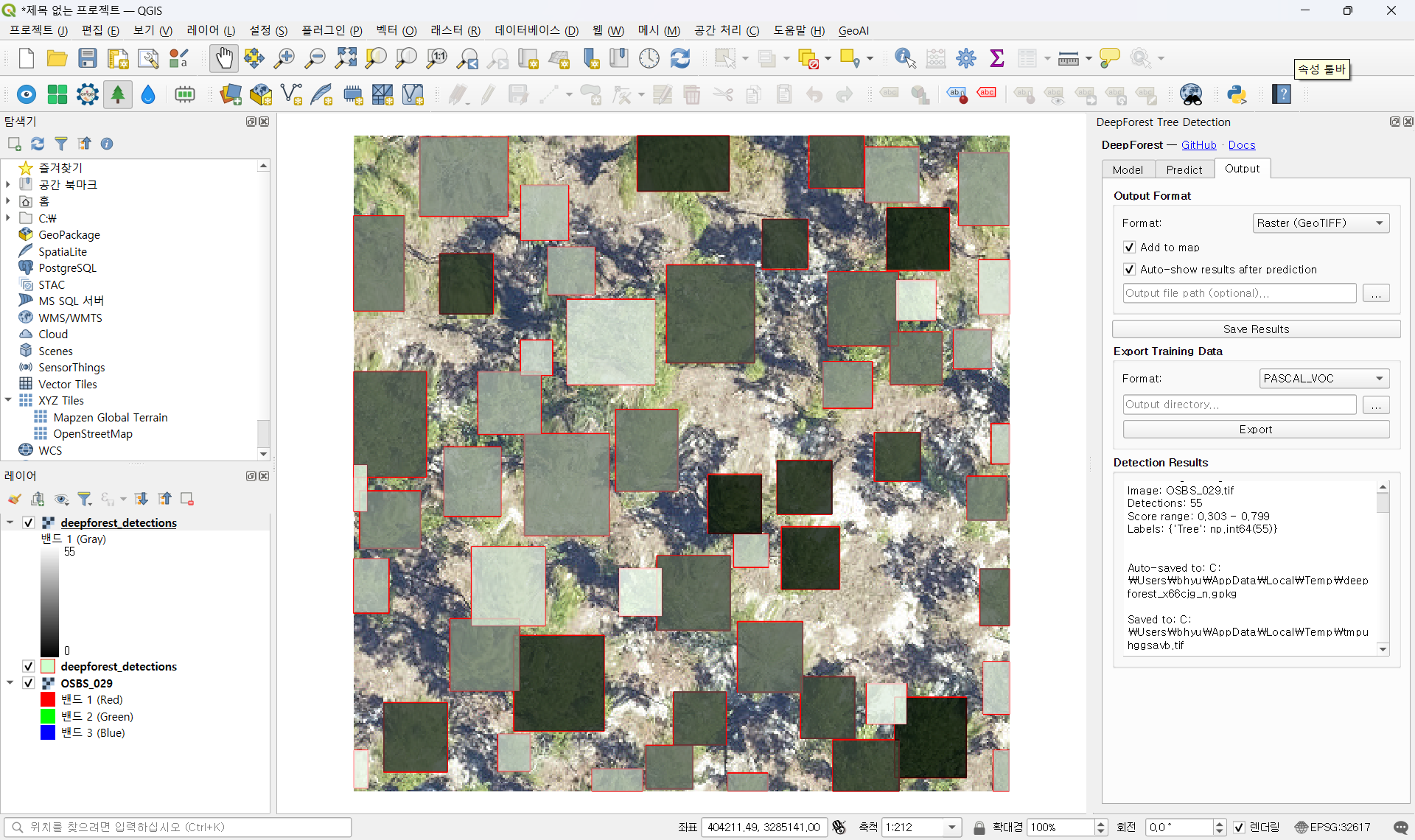The height and width of the screenshot is (840, 1415).
Task: Toggle Auto-show results after prediction
Action: [x=1129, y=270]
